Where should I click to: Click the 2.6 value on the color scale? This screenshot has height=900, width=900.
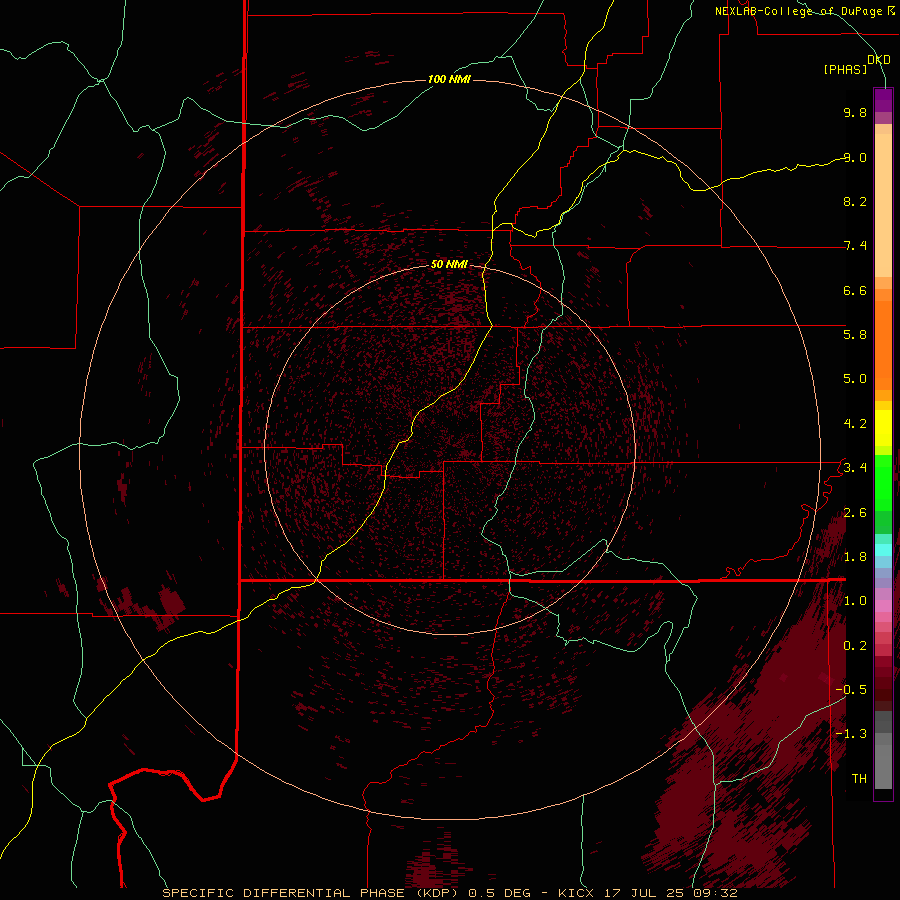click(855, 513)
